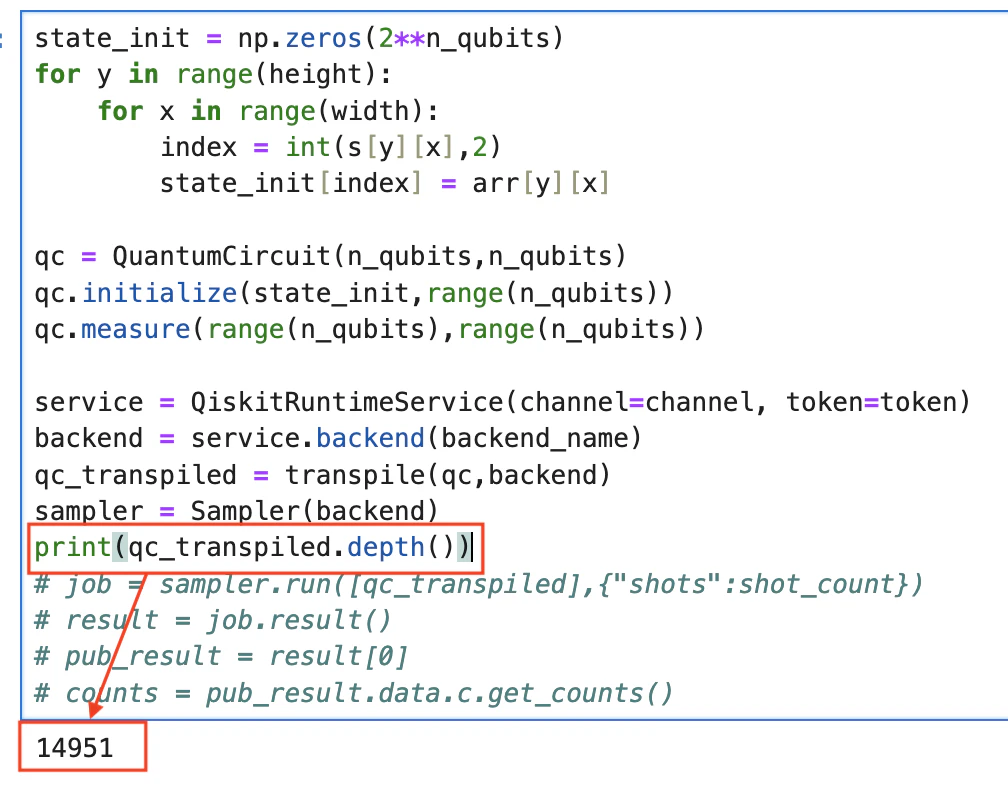Click the commented '# pub_result = result[0]' line
The height and width of the screenshot is (786, 1008).
[220, 657]
